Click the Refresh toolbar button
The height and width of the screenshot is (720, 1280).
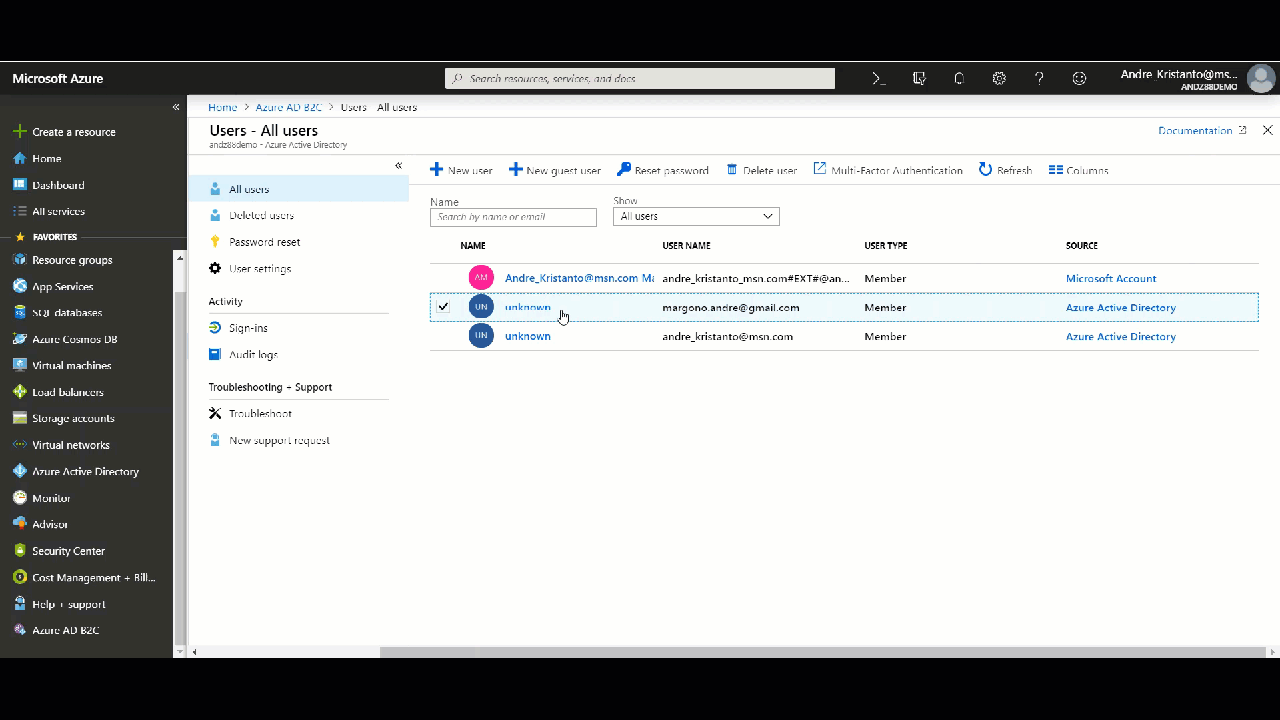click(1005, 170)
